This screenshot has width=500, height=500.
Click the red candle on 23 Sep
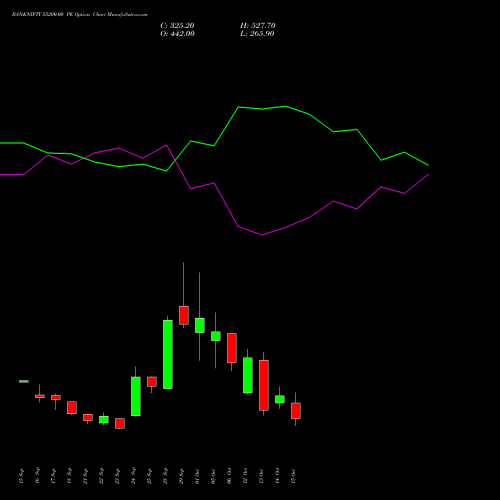[120, 423]
